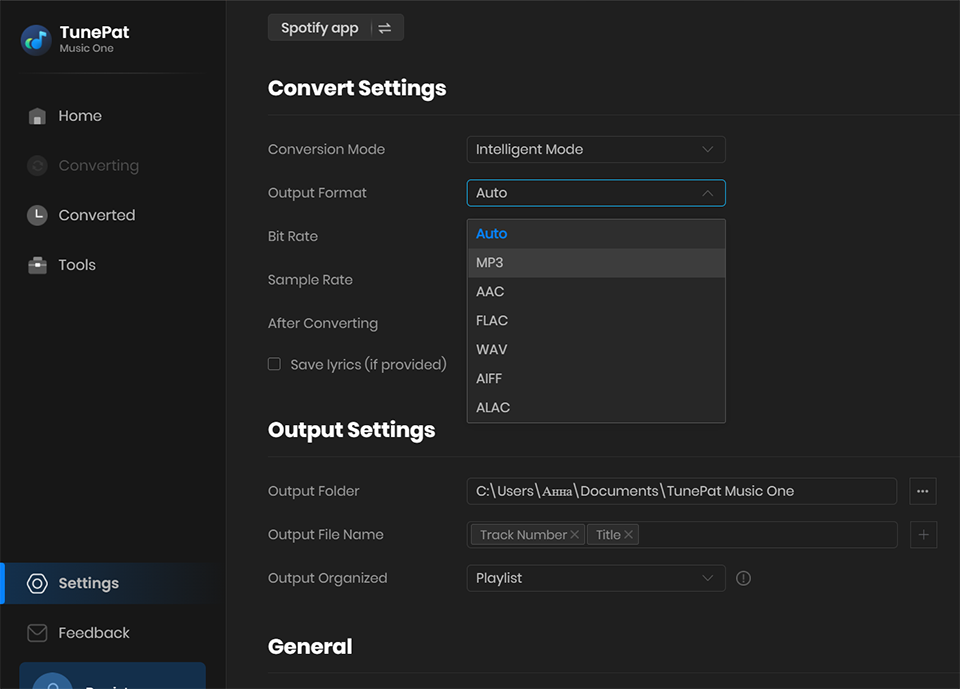Choose AAC output format
This screenshot has width=960, height=689.
click(x=596, y=292)
